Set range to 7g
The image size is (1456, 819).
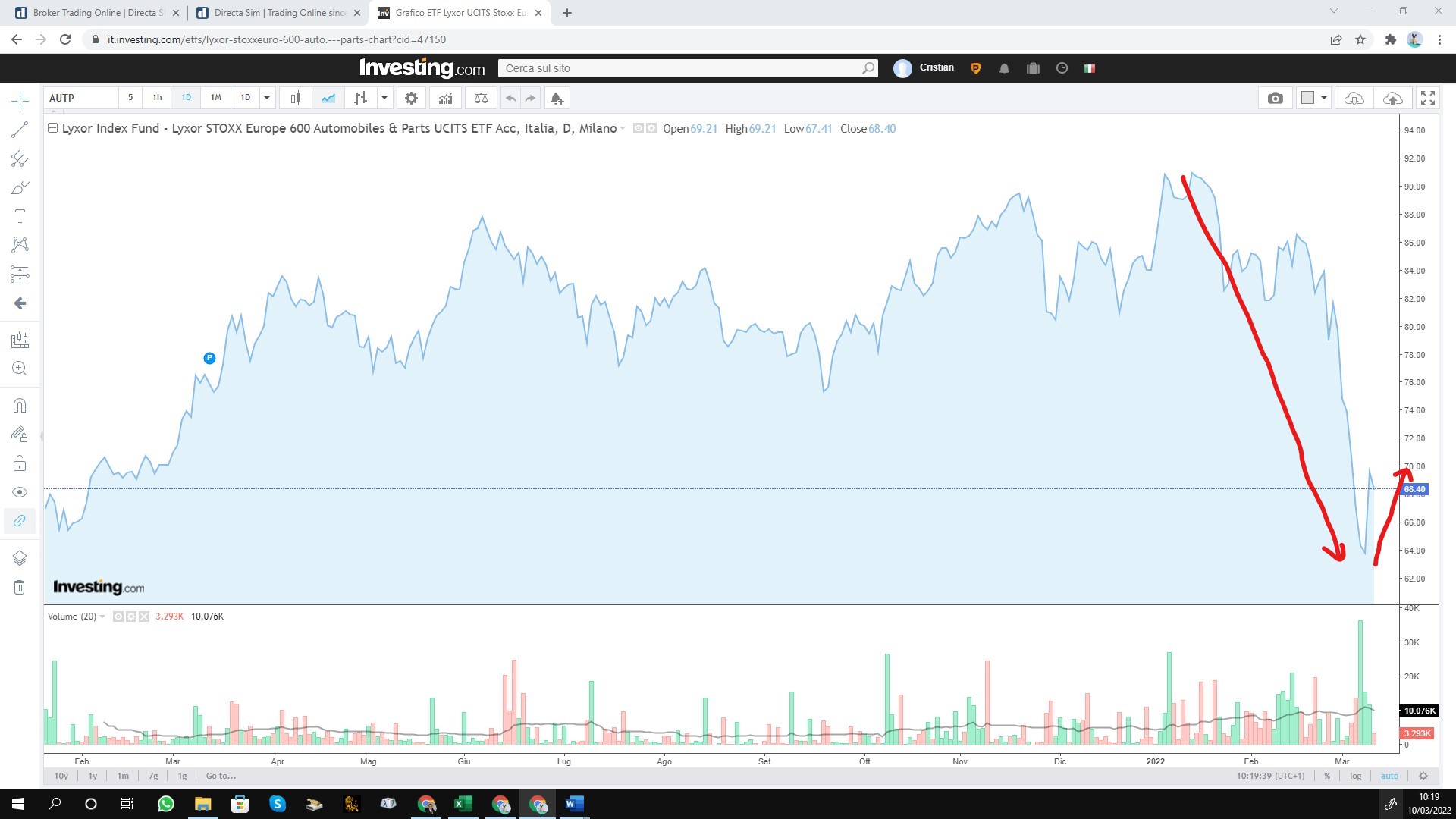(153, 776)
